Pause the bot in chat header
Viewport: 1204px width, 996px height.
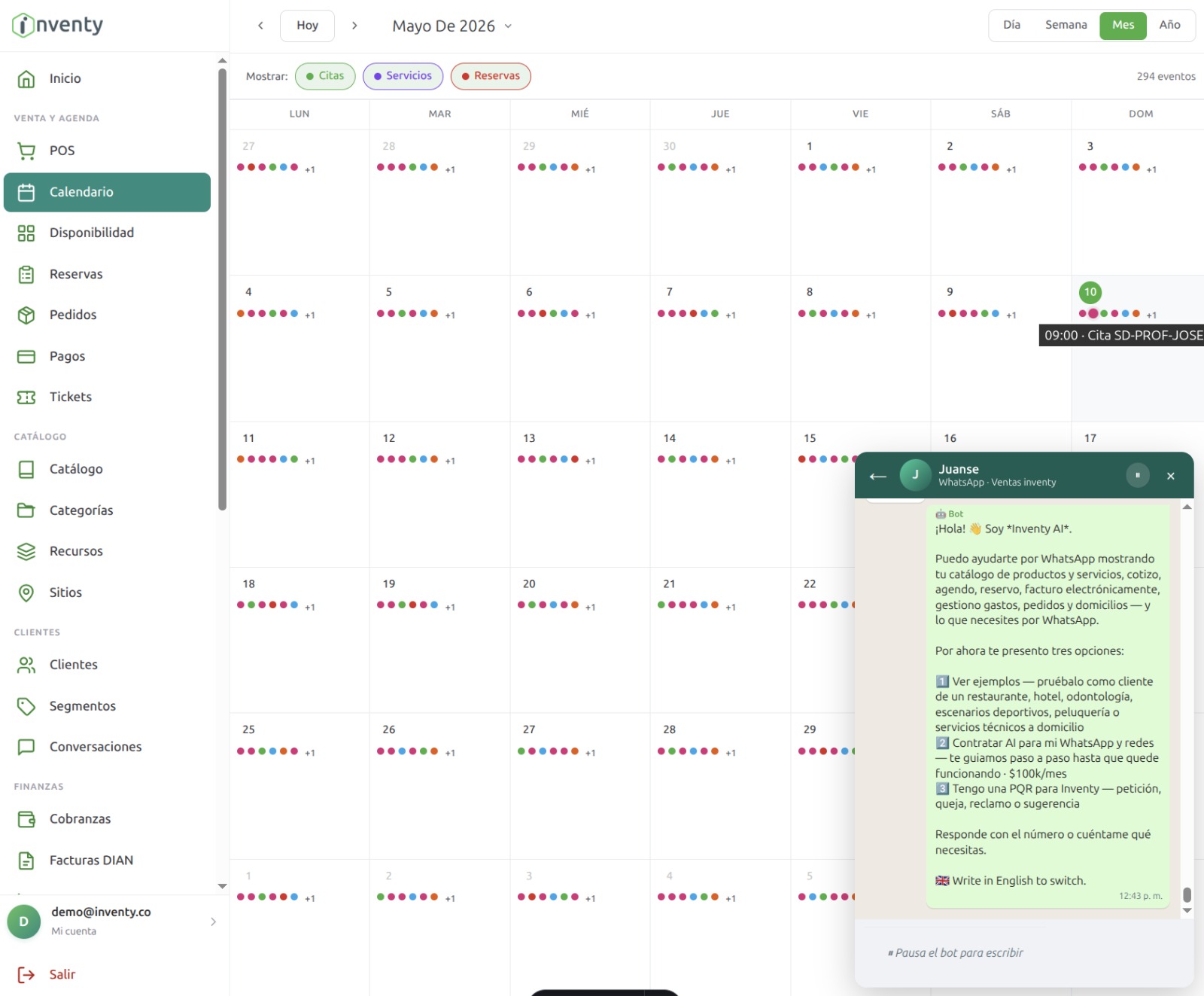(x=1138, y=475)
